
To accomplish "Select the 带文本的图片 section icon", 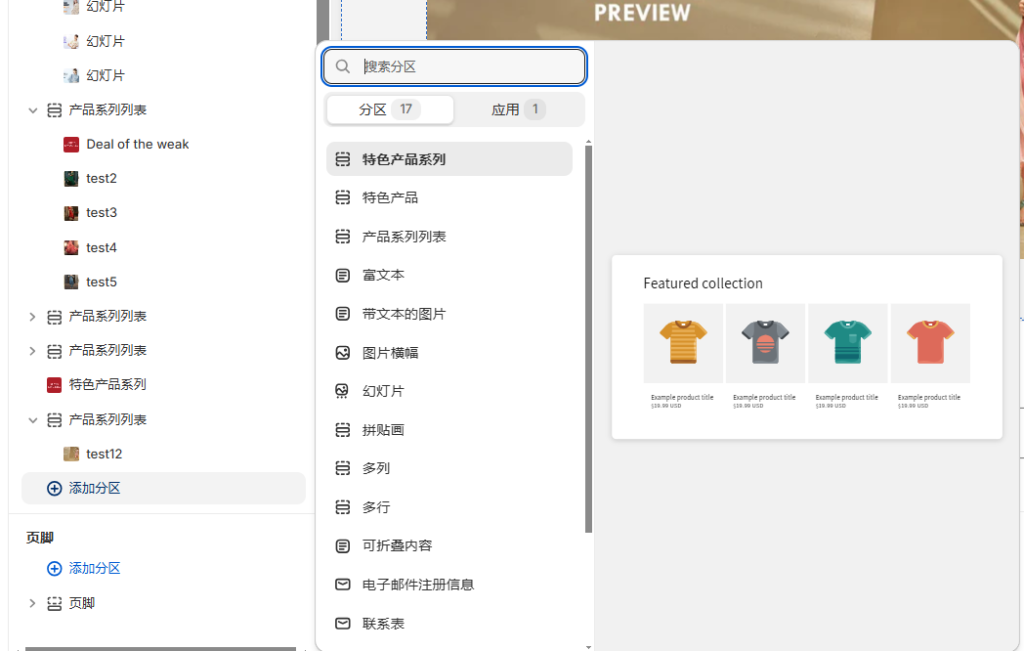I will point(341,313).
